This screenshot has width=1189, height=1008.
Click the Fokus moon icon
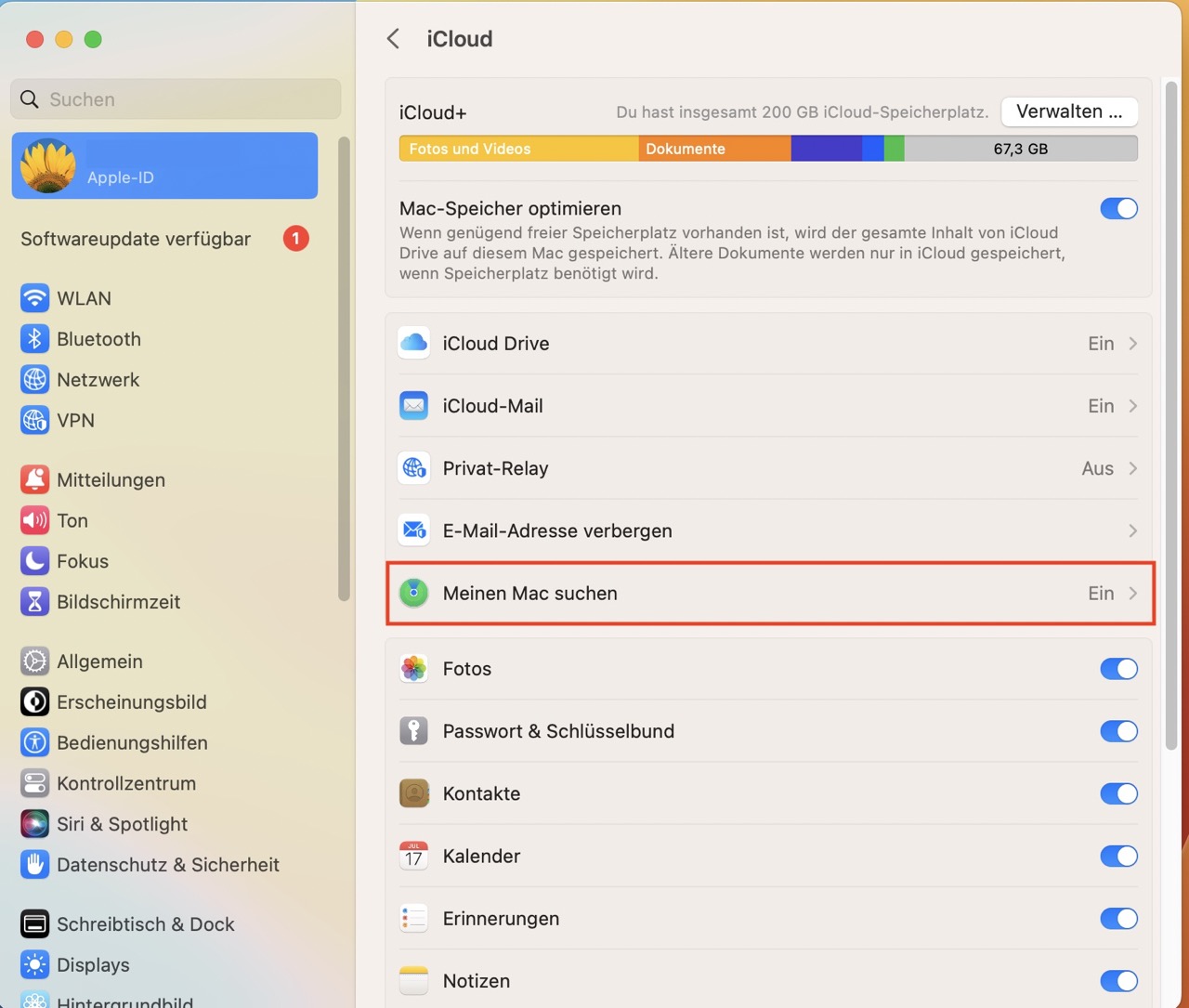34,561
